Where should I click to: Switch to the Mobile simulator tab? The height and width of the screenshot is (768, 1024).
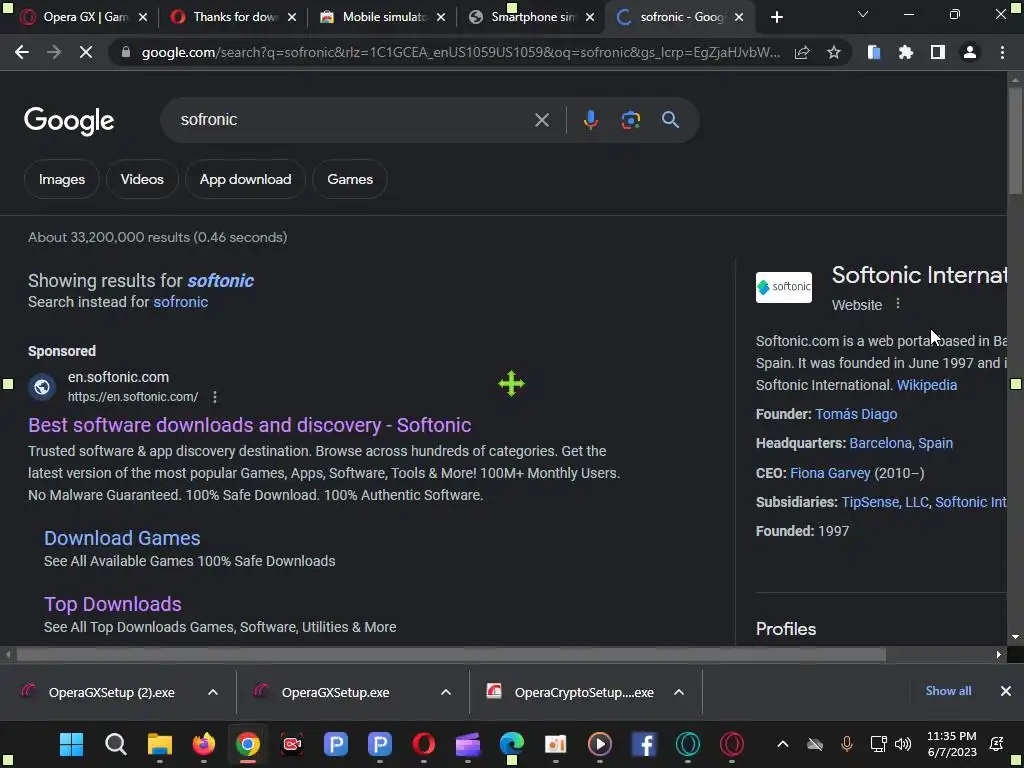click(381, 18)
